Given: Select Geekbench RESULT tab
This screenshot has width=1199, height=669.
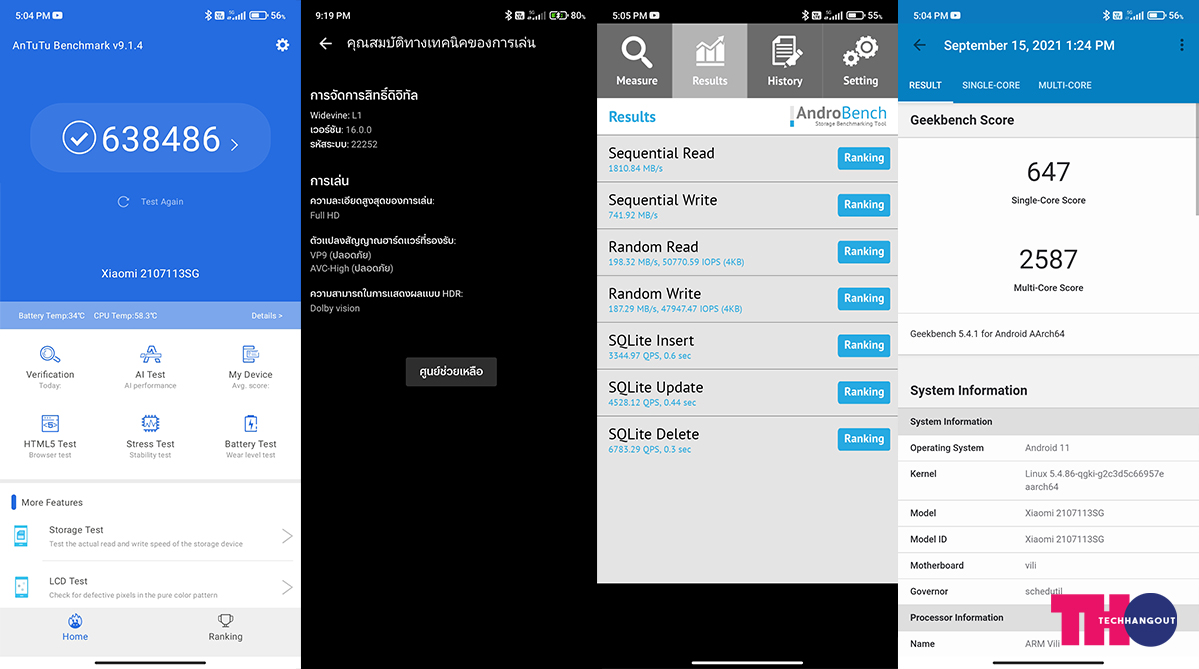Looking at the screenshot, I should [x=925, y=85].
